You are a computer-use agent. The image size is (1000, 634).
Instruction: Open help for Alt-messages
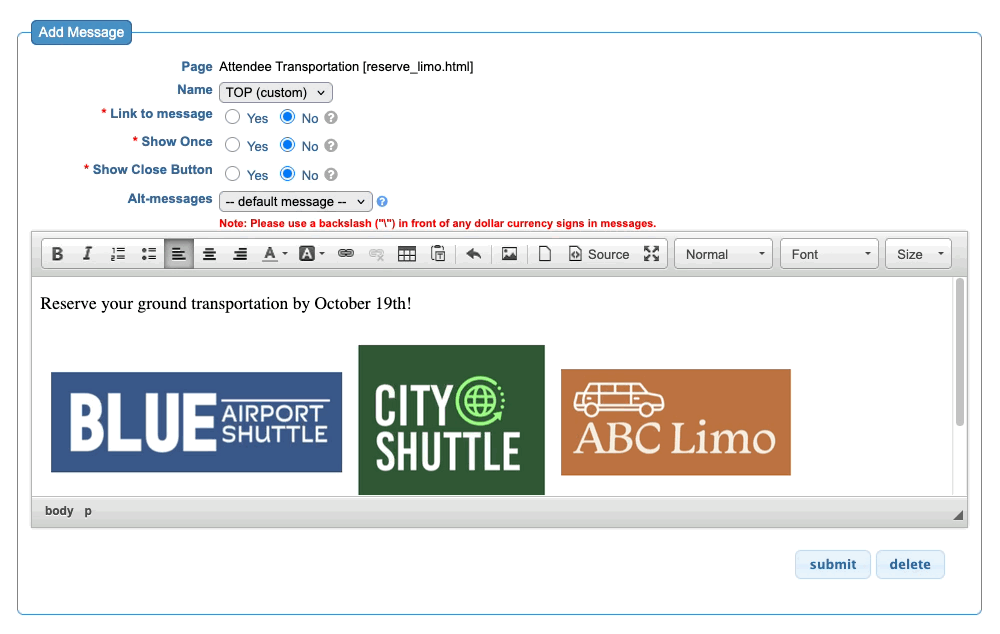coord(382,202)
